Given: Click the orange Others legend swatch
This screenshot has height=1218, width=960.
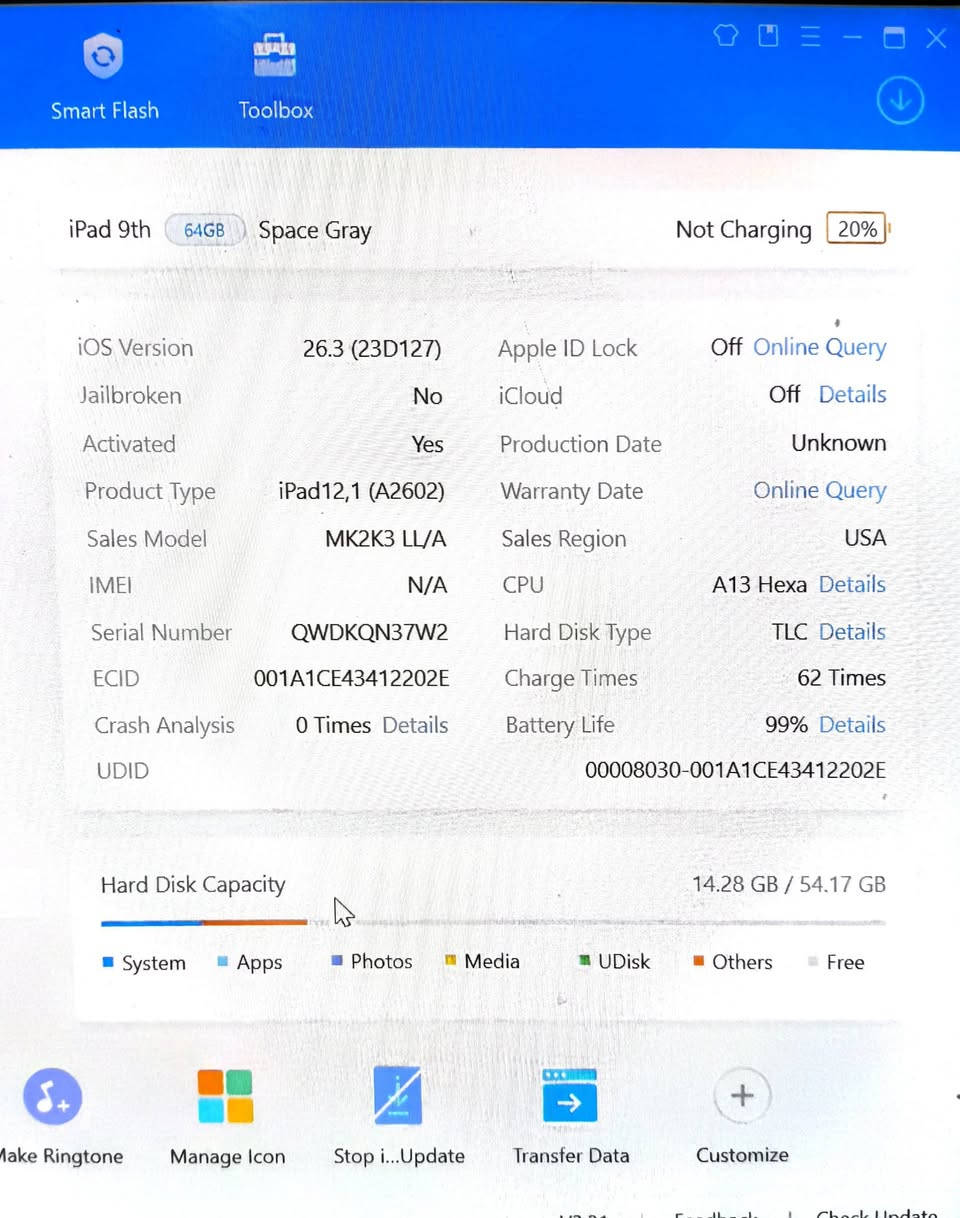Looking at the screenshot, I should click(x=698, y=962).
